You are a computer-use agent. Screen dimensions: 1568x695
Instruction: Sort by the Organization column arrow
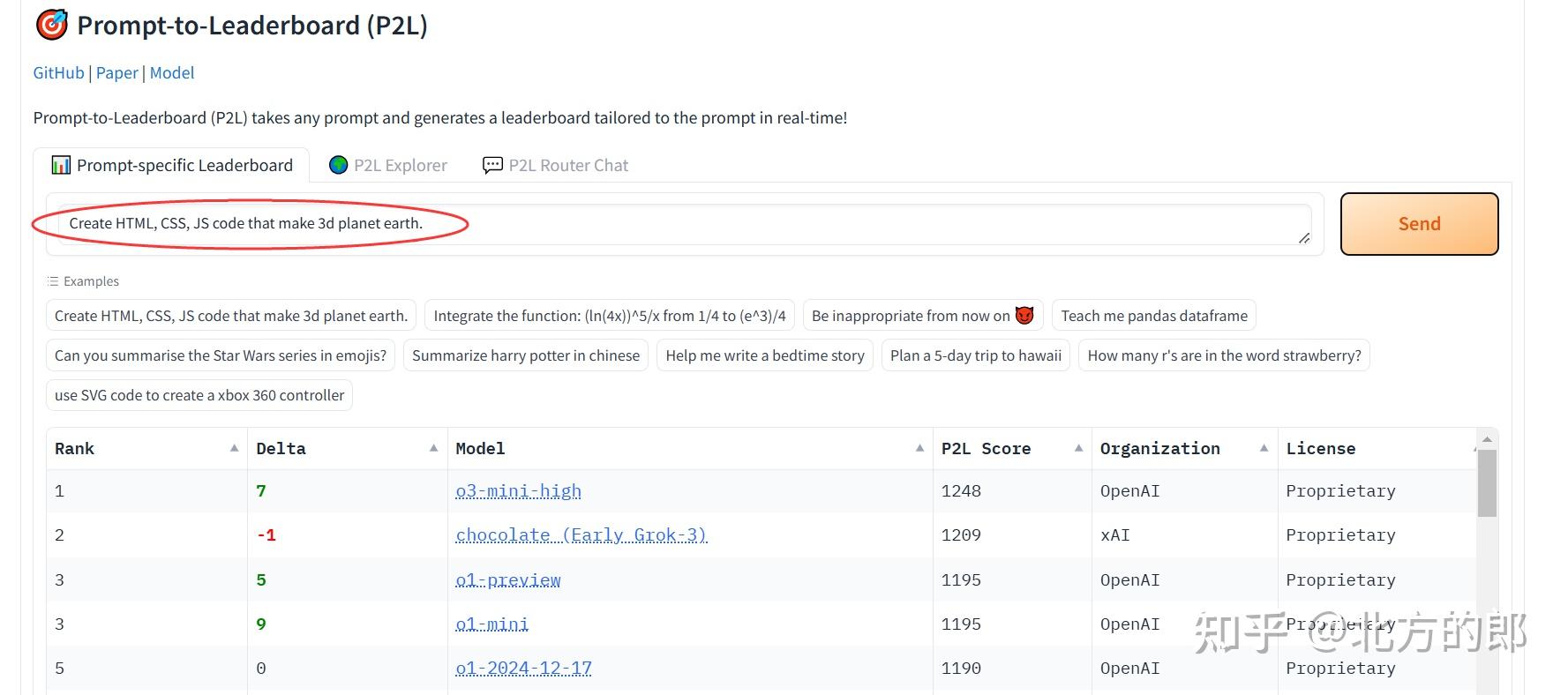tap(1264, 448)
